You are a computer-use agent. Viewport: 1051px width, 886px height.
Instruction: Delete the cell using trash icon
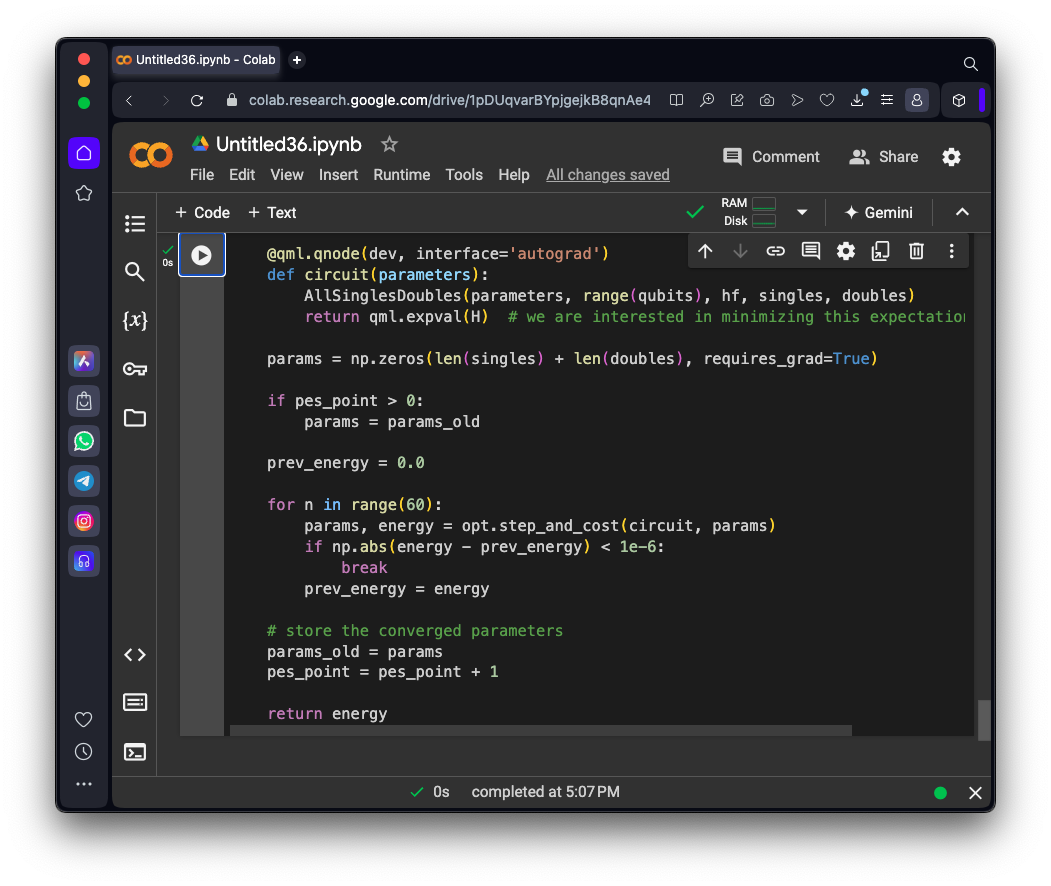(x=916, y=251)
